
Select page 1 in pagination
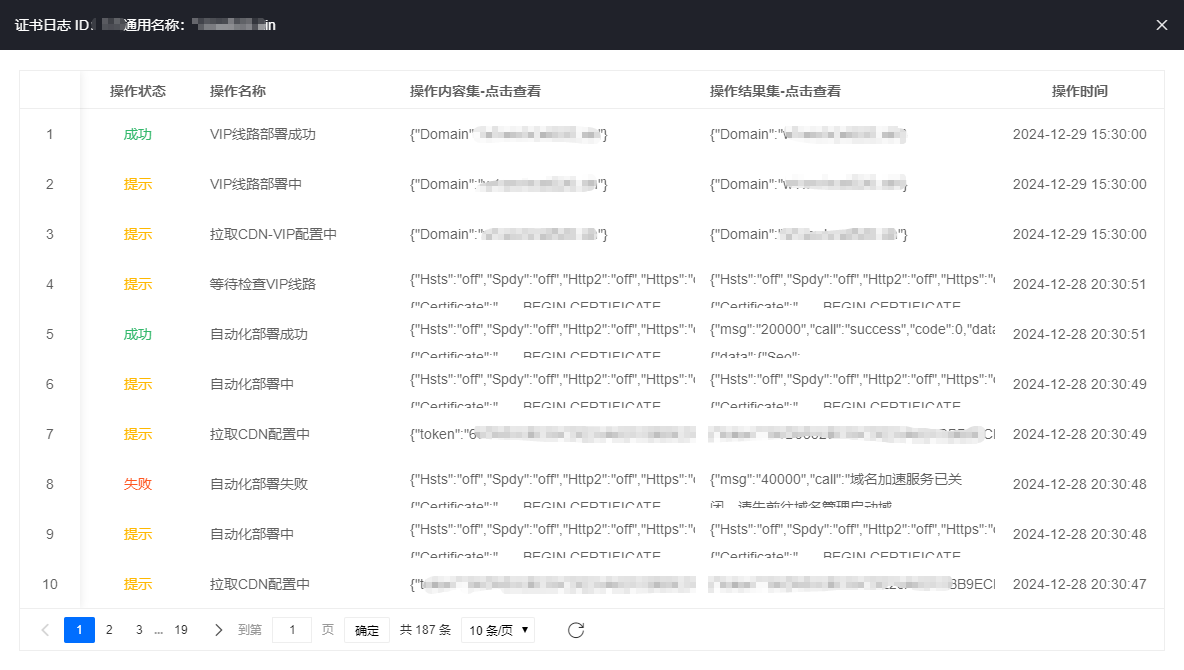[79, 630]
